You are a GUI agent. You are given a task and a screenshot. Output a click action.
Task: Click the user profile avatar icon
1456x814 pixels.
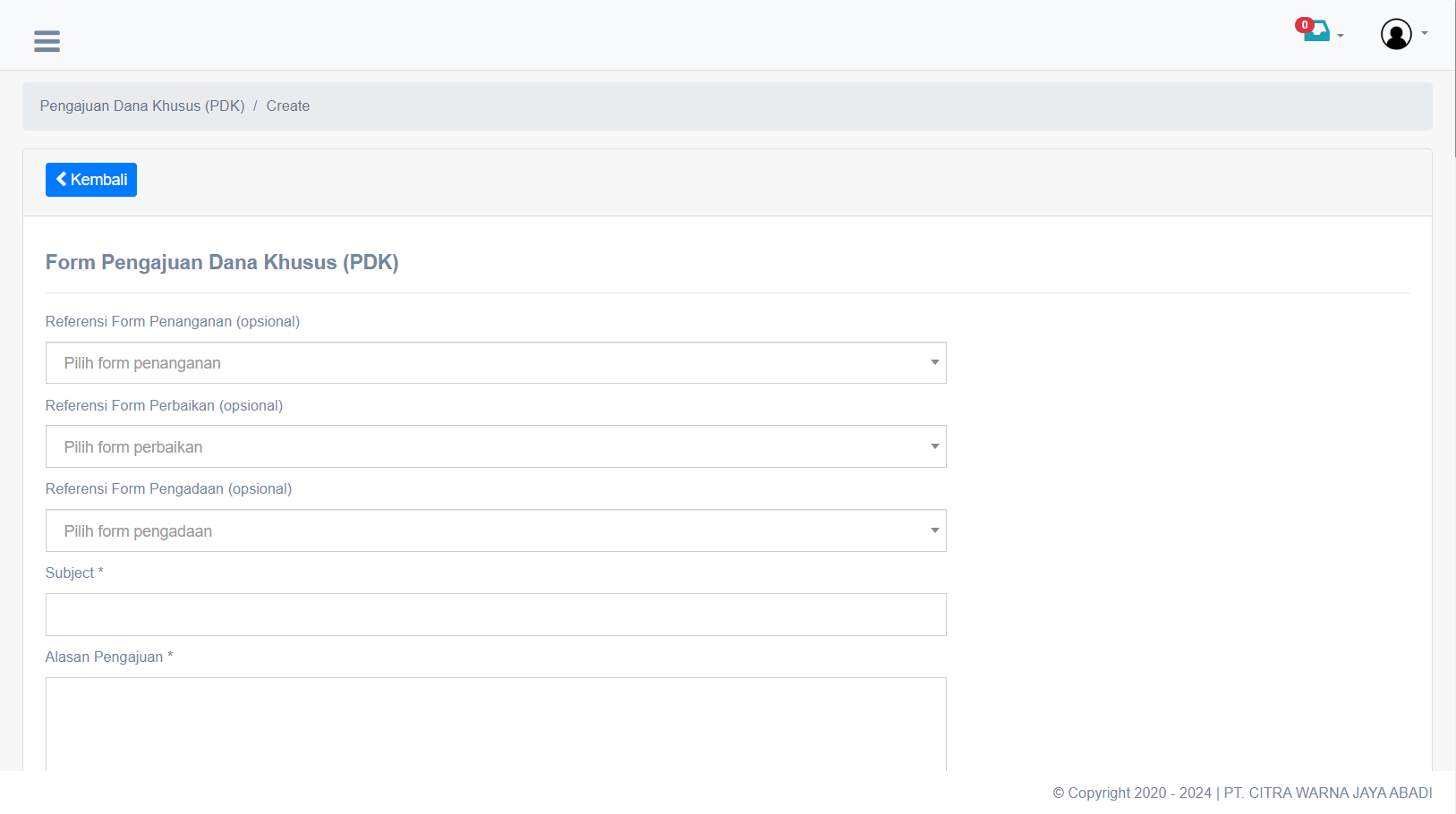pos(1395,34)
